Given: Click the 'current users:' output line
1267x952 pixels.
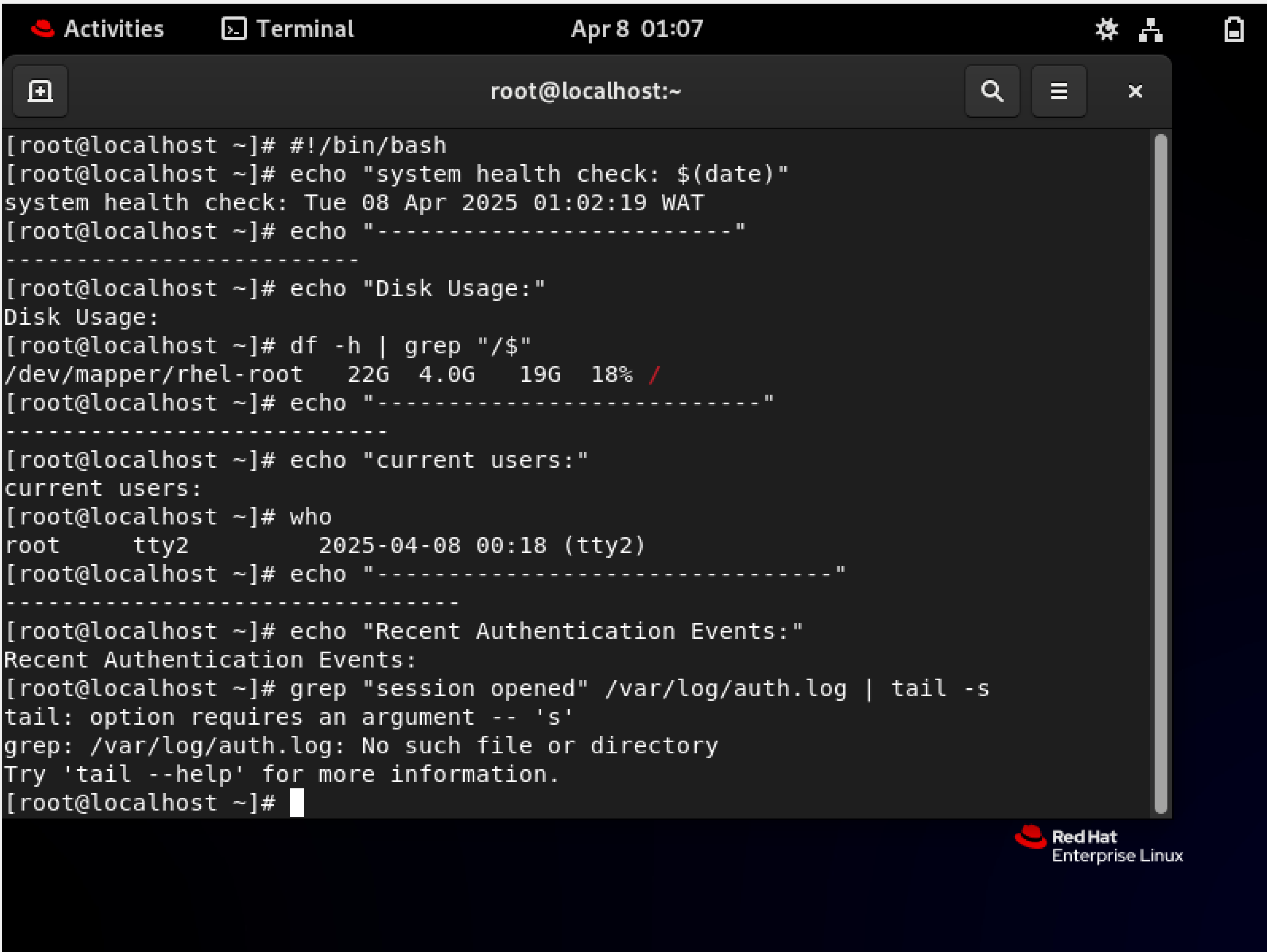Looking at the screenshot, I should tap(103, 488).
